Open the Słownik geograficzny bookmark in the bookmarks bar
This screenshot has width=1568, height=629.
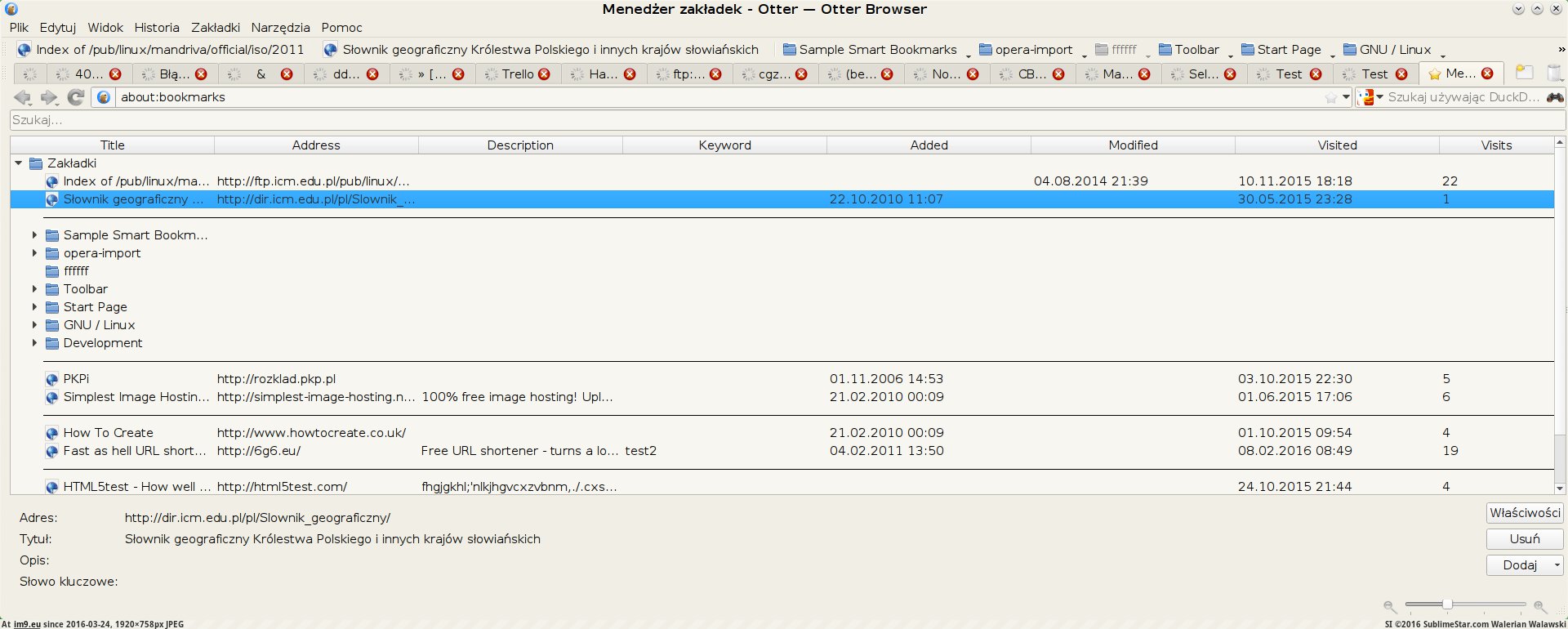coord(541,50)
